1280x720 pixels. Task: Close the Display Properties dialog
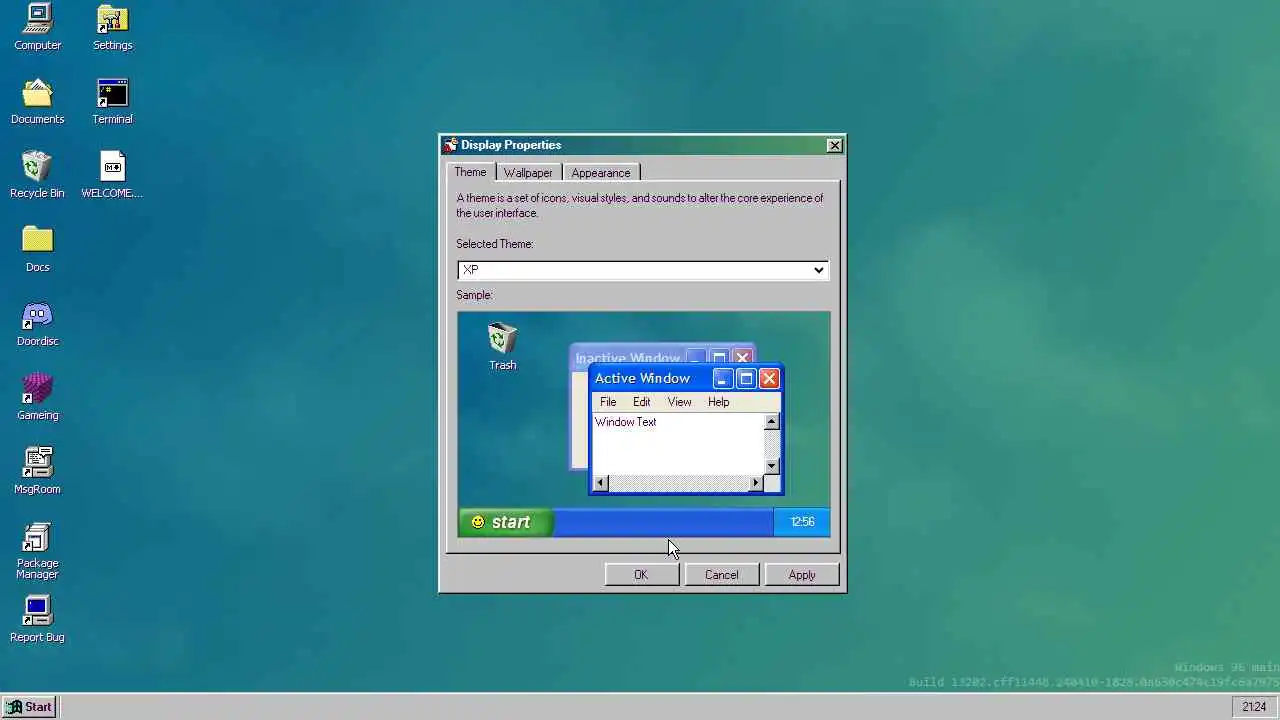[834, 145]
